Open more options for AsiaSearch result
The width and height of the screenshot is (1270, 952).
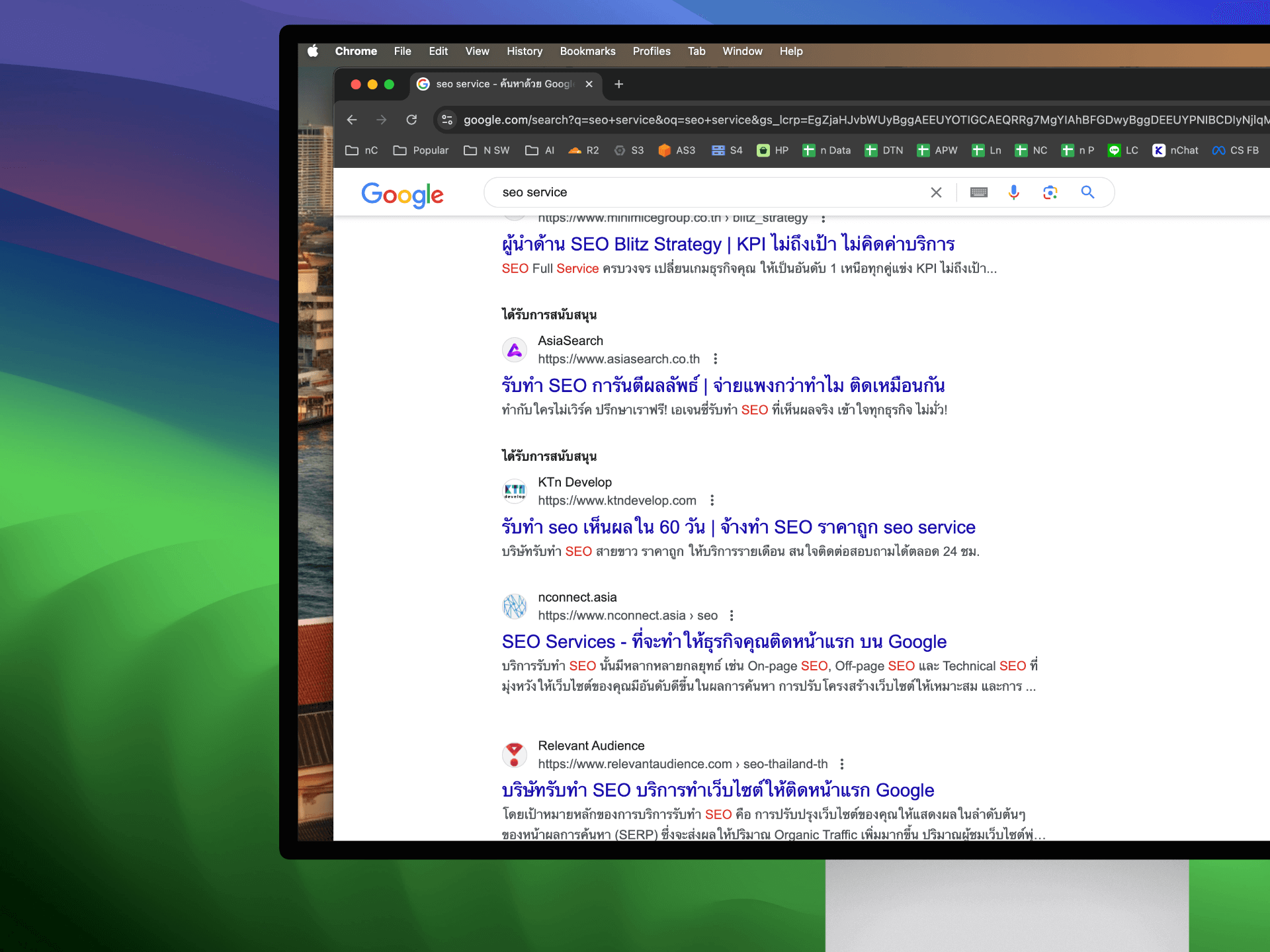pyautogui.click(x=715, y=359)
